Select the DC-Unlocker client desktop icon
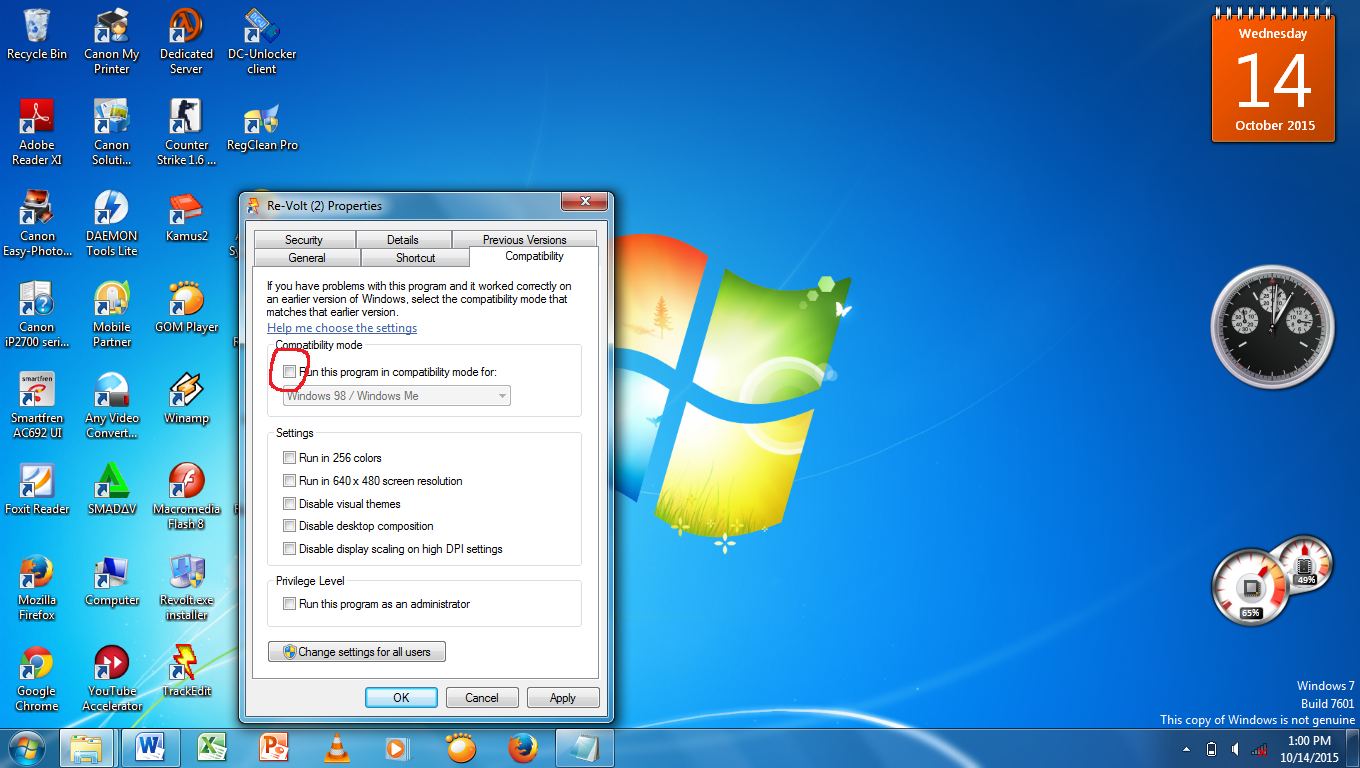1360x768 pixels. [261, 42]
